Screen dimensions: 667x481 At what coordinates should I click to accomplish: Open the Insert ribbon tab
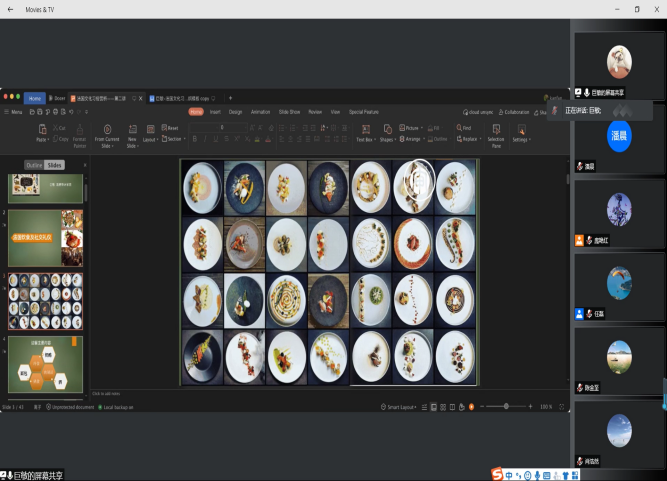(215, 112)
